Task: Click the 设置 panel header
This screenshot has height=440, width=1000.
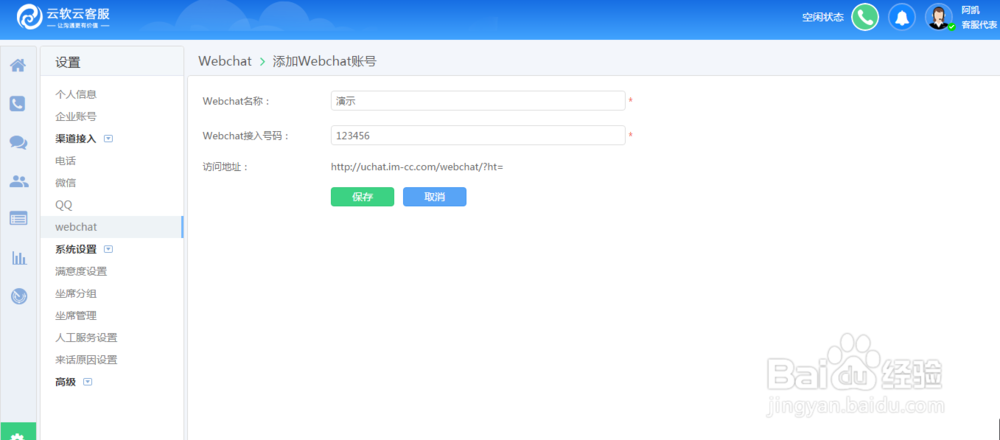Action: (x=68, y=62)
